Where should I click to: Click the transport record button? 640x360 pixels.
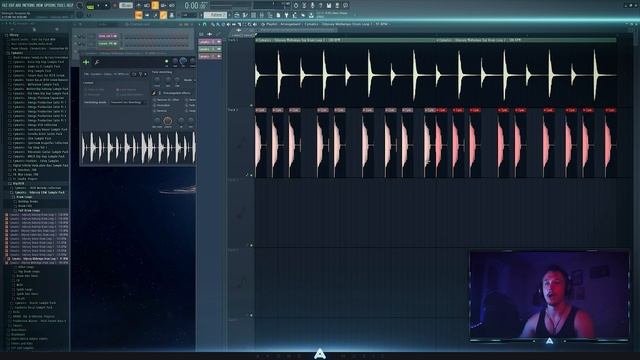point(115,6)
